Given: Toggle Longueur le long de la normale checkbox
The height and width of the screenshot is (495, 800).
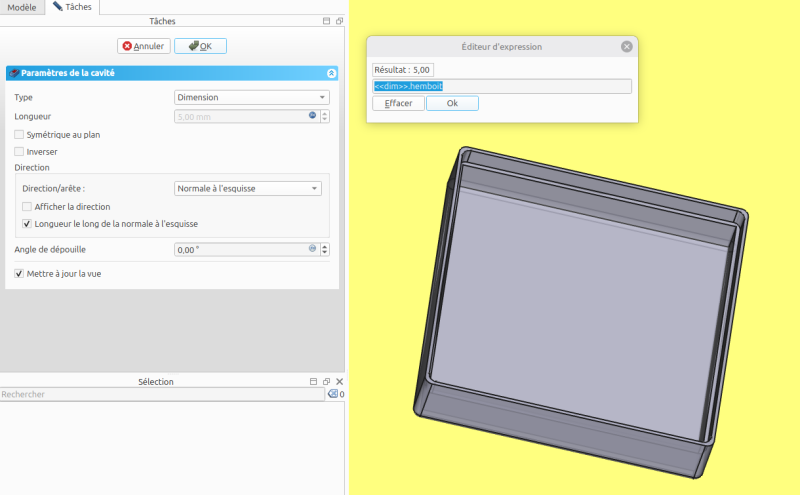Looking at the screenshot, I should [x=27, y=224].
